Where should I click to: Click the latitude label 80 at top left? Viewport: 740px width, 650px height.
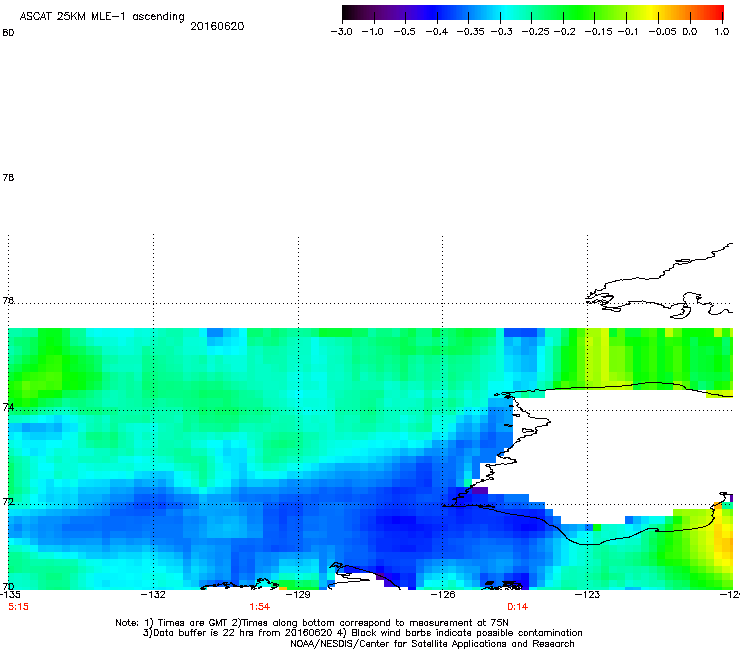[x=8, y=33]
